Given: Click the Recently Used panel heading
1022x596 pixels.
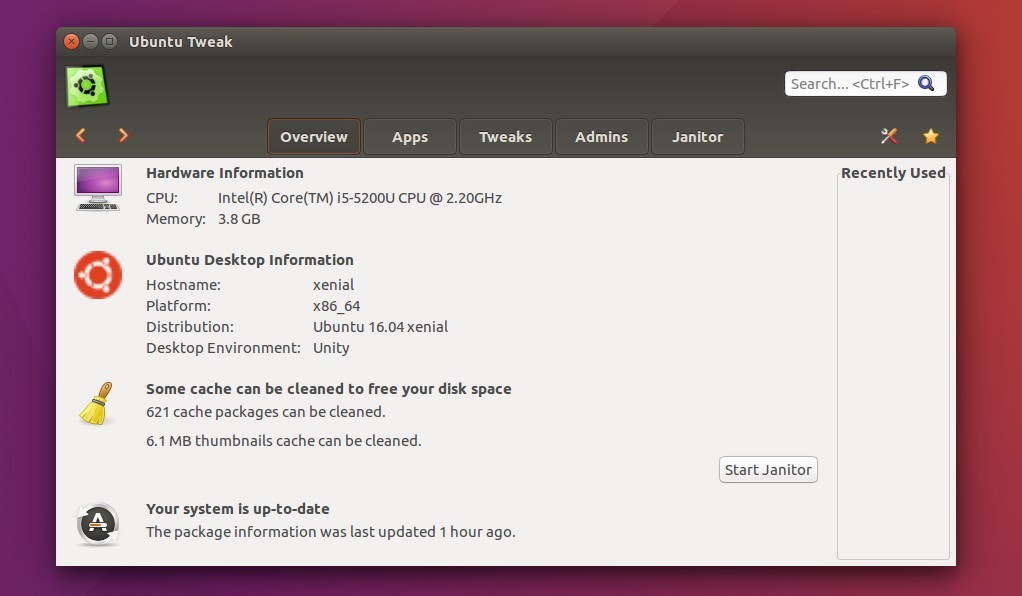Looking at the screenshot, I should click(893, 173).
